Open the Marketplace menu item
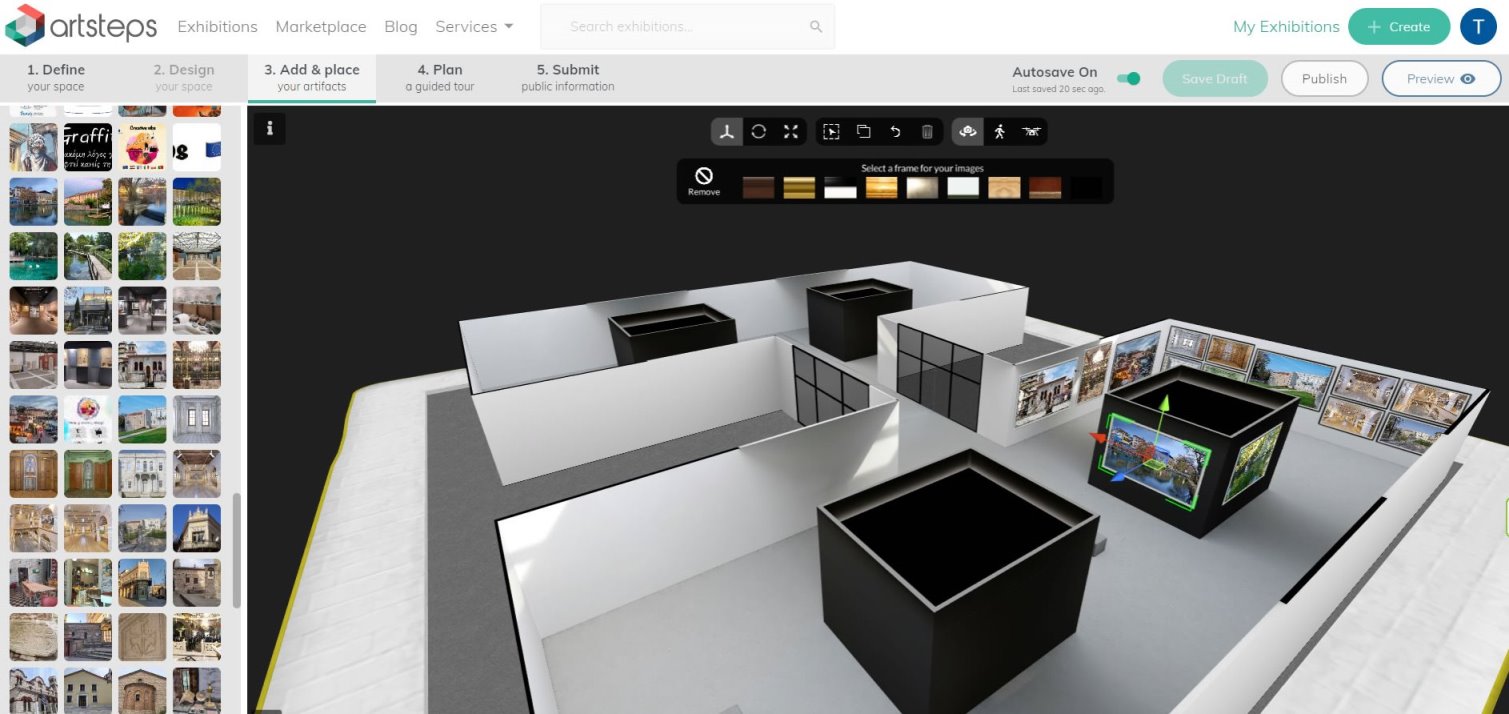Viewport: 1509px width, 714px height. pyautogui.click(x=321, y=27)
